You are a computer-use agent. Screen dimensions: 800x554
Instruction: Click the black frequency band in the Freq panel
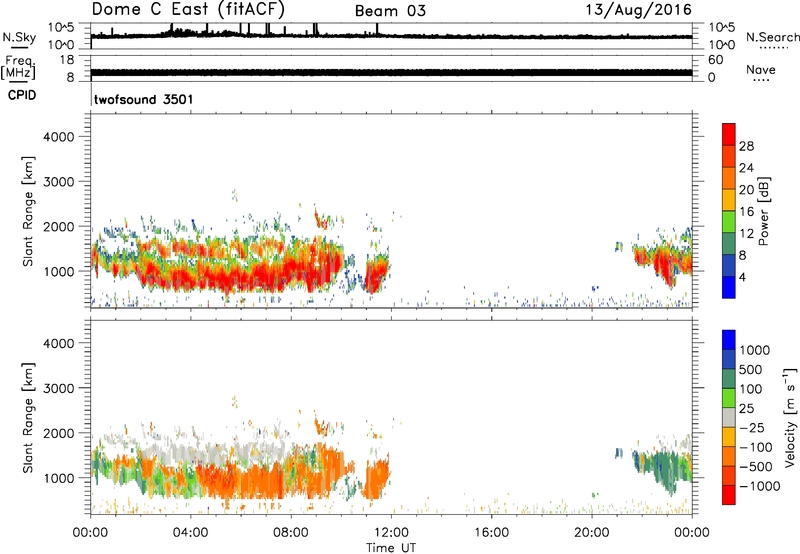pos(391,72)
